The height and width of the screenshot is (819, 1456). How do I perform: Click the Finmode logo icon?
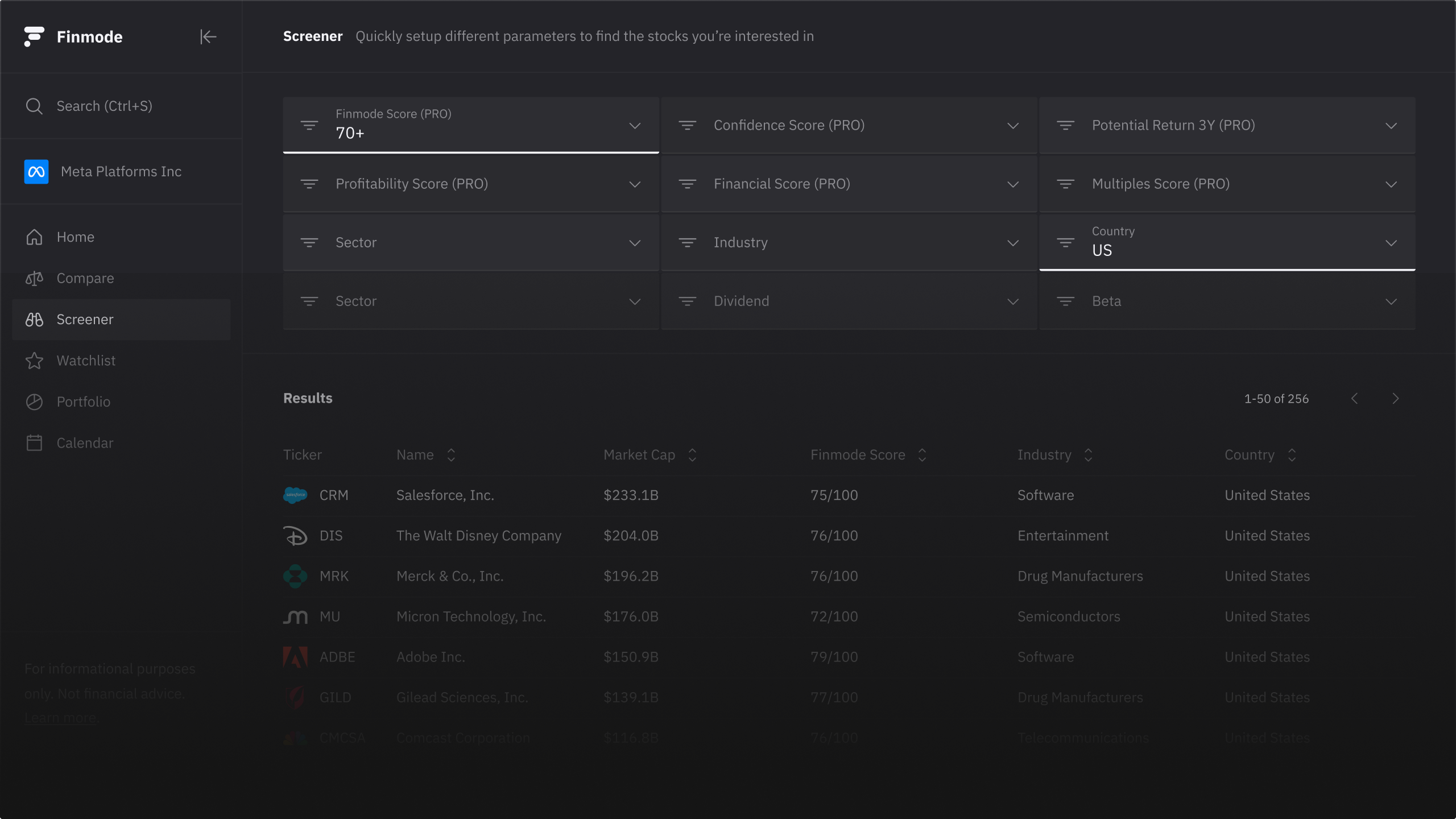[34, 36]
